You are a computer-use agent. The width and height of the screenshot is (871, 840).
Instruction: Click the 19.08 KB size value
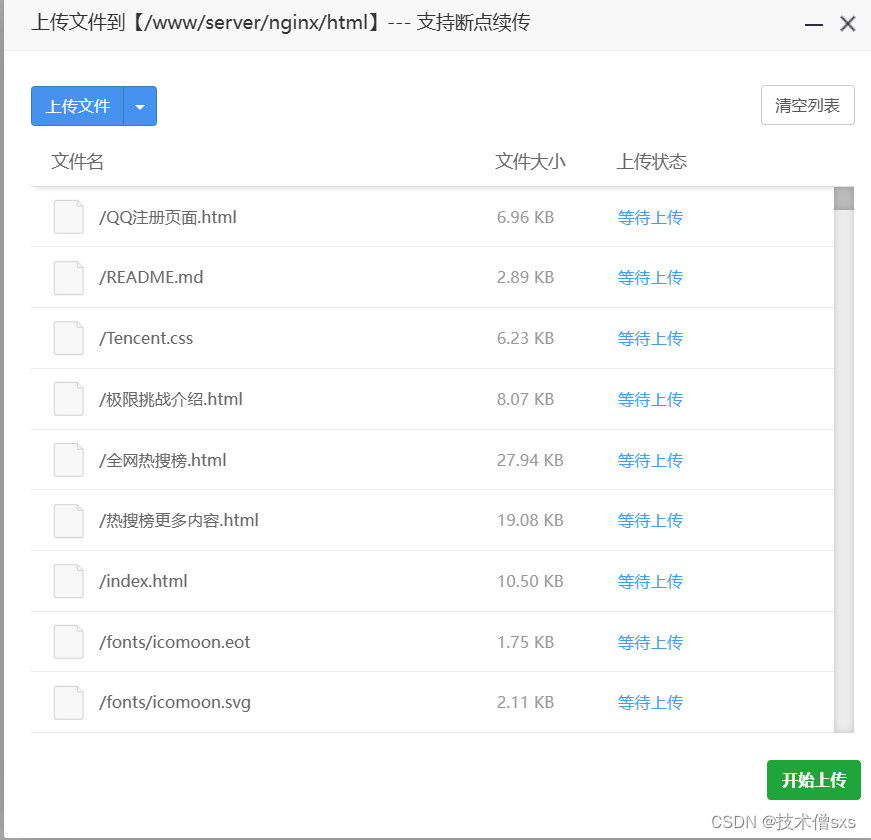point(530,521)
